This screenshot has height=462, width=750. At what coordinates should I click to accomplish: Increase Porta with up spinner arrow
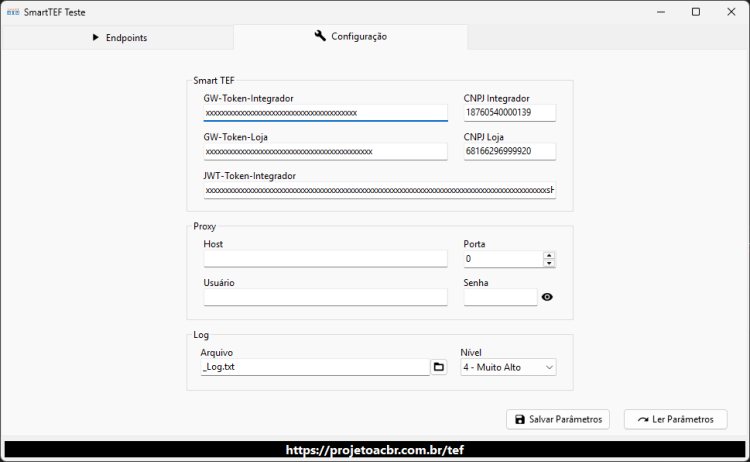[549, 255]
